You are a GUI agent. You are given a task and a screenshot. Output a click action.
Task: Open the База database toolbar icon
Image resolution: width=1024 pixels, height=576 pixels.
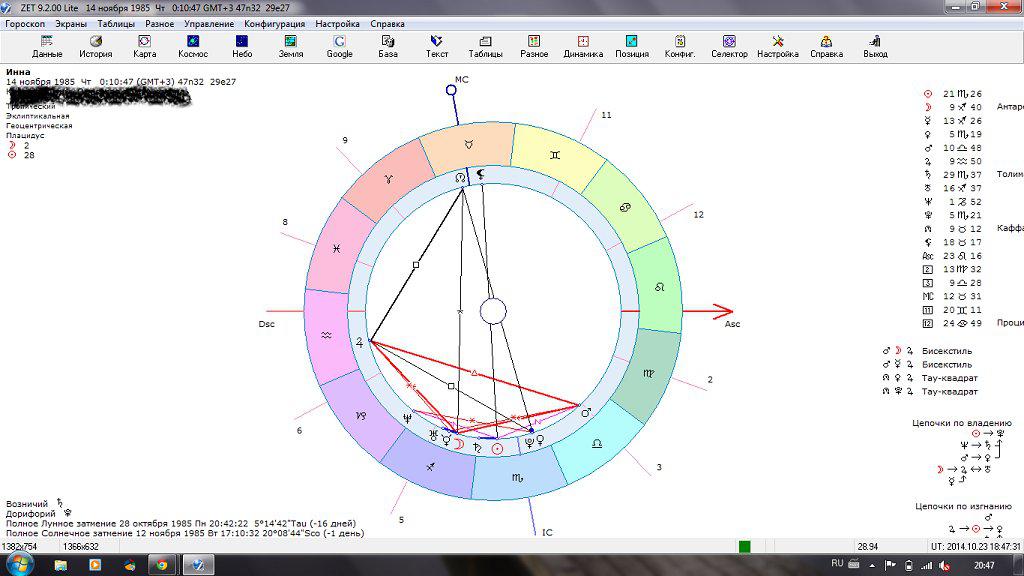click(x=388, y=47)
